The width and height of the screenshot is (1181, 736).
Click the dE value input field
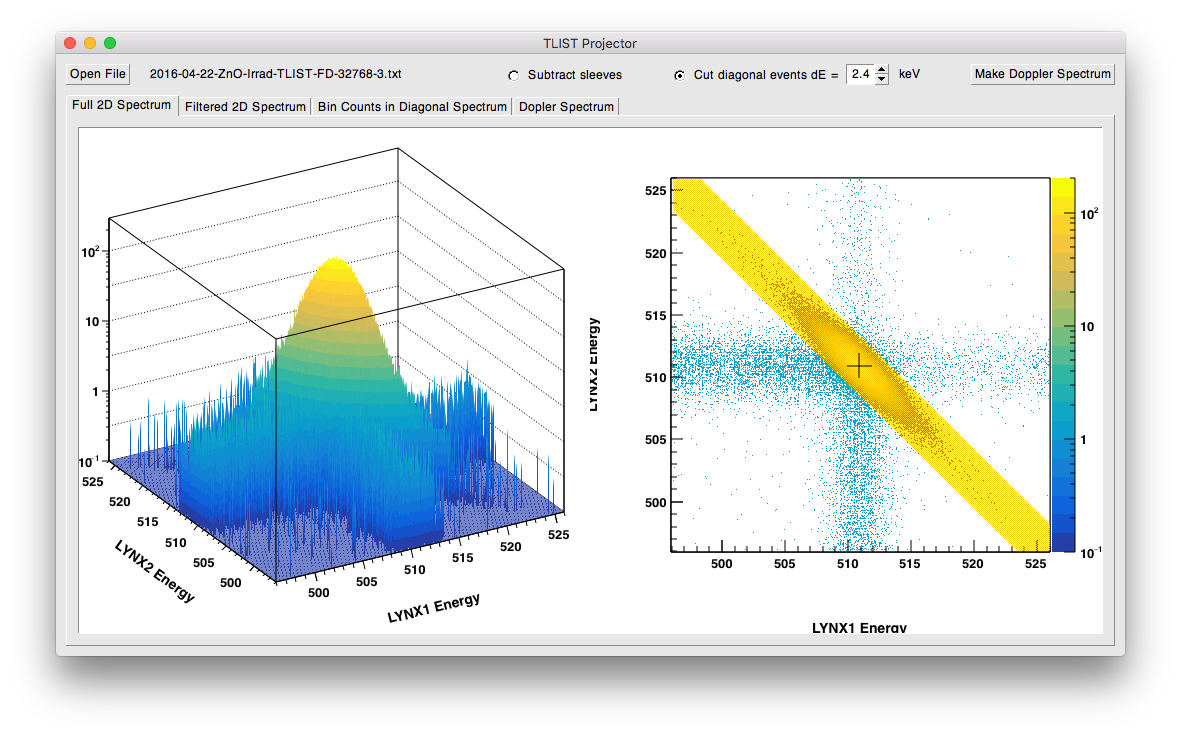[860, 74]
